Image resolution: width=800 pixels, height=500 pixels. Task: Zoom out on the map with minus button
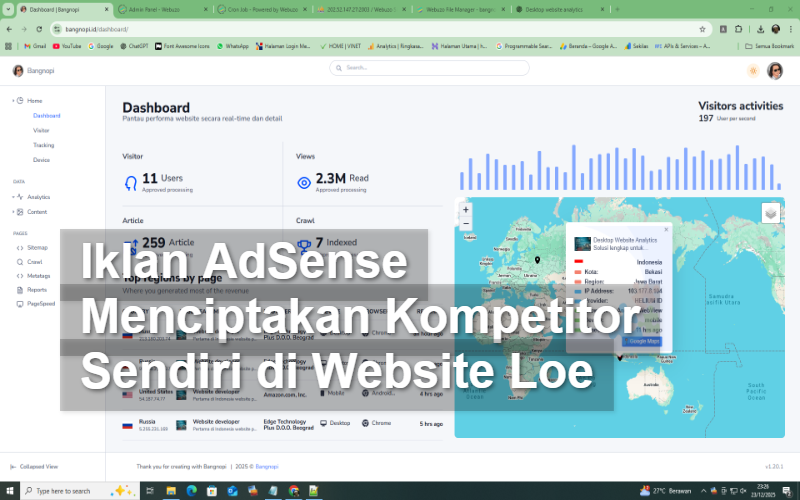(x=466, y=223)
